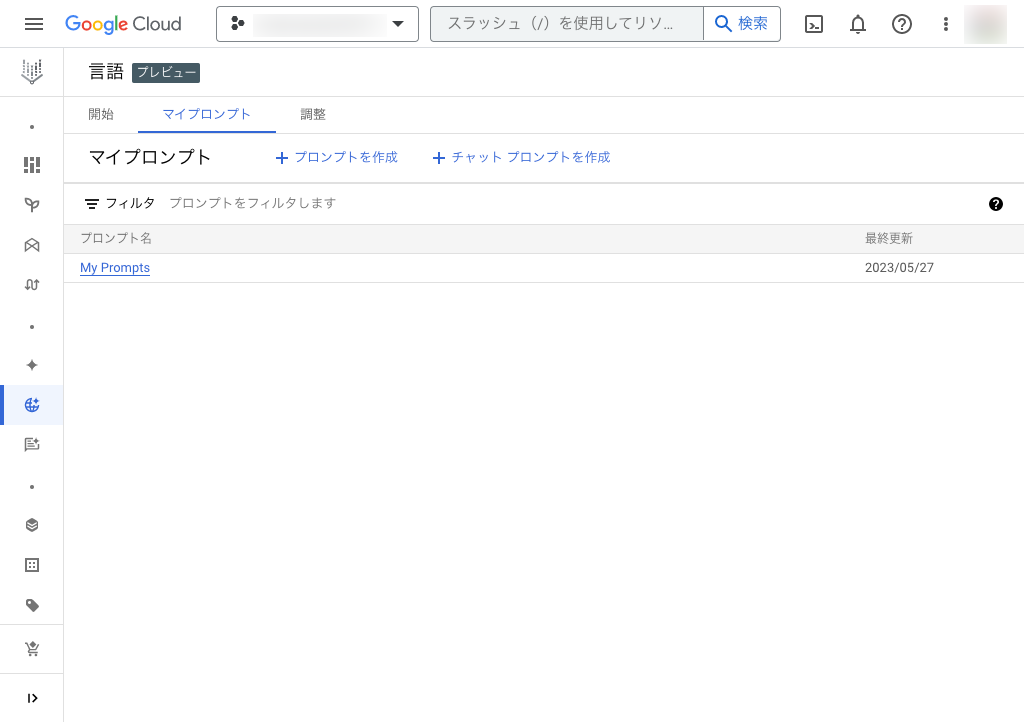Open the three-dot options menu
This screenshot has width=1024, height=722.
(x=945, y=24)
